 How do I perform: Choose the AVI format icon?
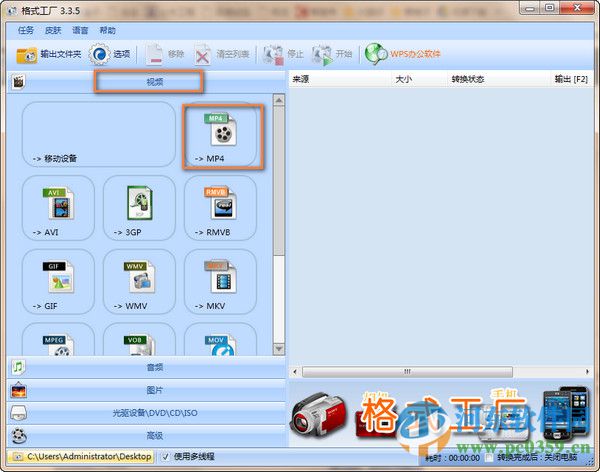tap(58, 208)
